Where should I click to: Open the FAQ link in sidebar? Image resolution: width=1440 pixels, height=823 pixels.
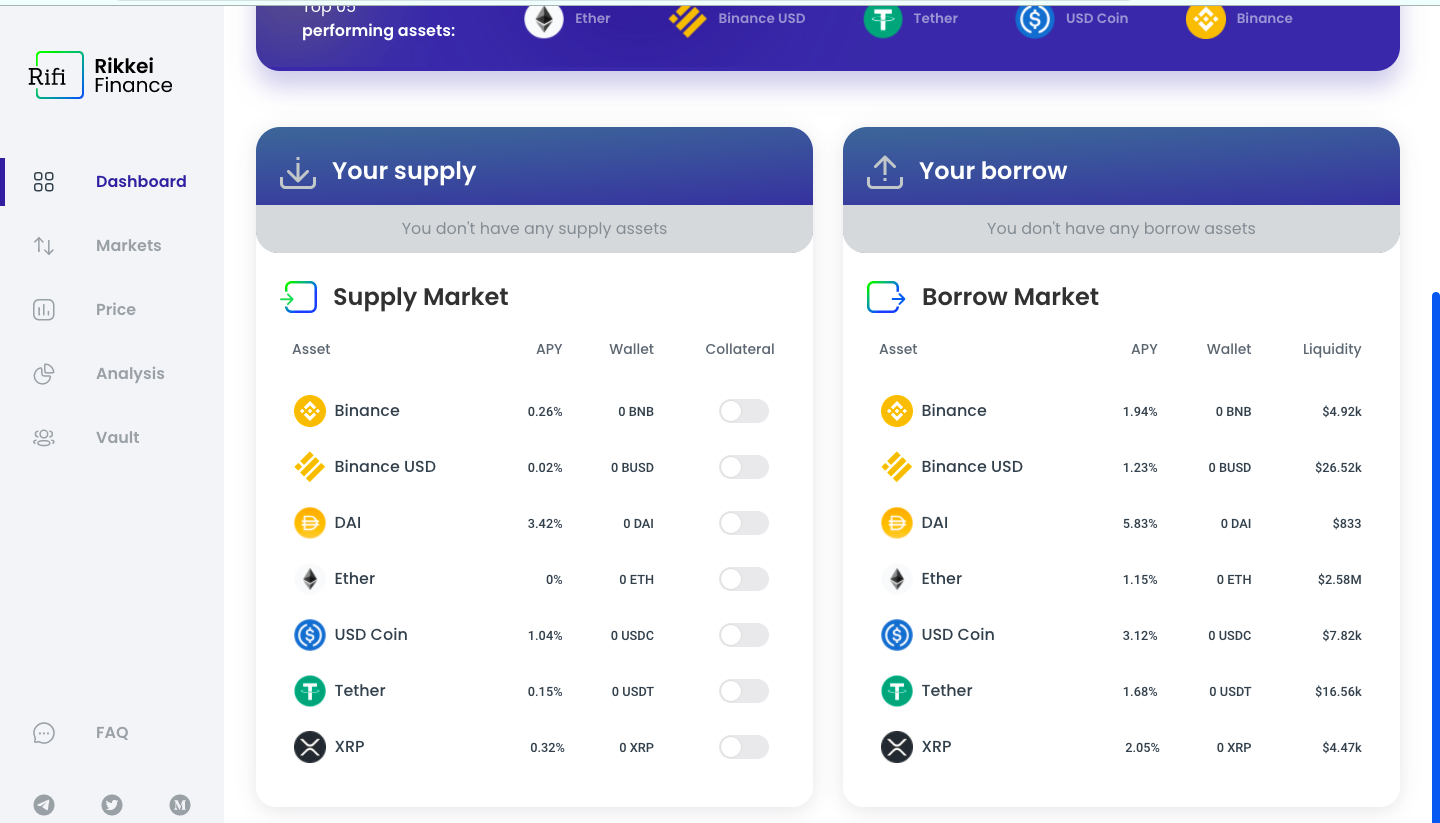(112, 733)
